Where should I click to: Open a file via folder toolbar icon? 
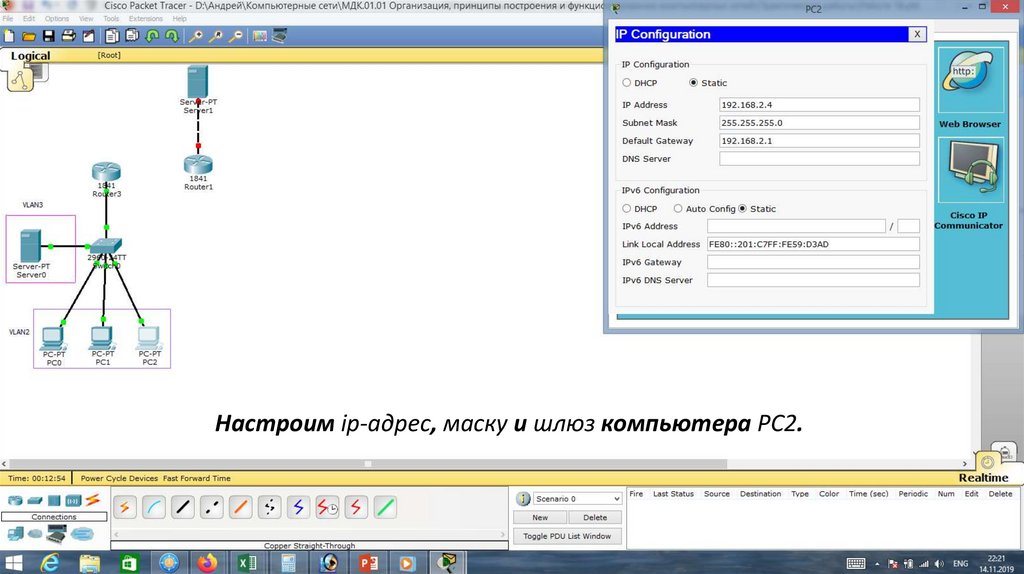[x=29, y=37]
